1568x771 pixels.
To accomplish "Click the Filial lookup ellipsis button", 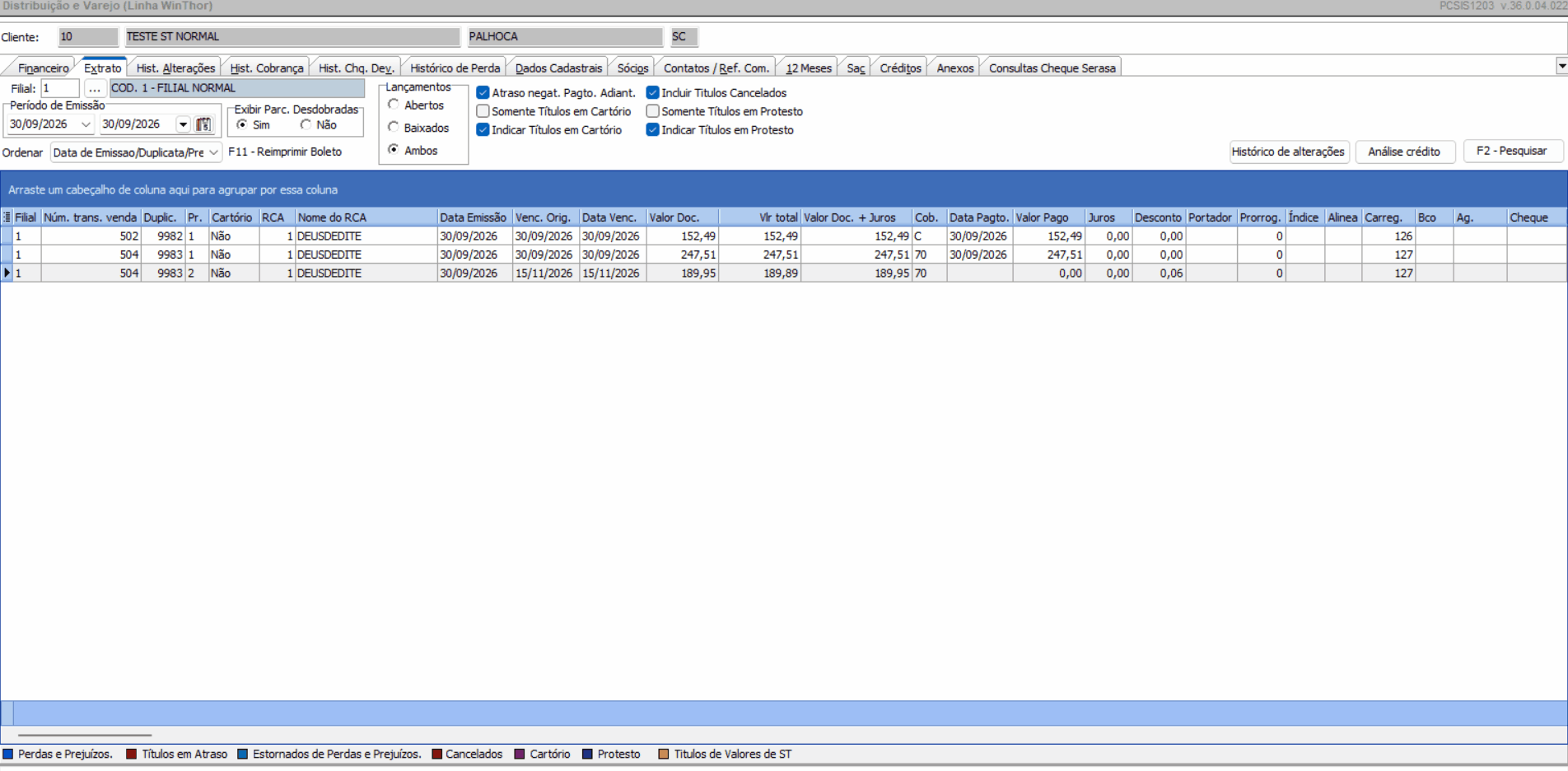I will coord(95,88).
